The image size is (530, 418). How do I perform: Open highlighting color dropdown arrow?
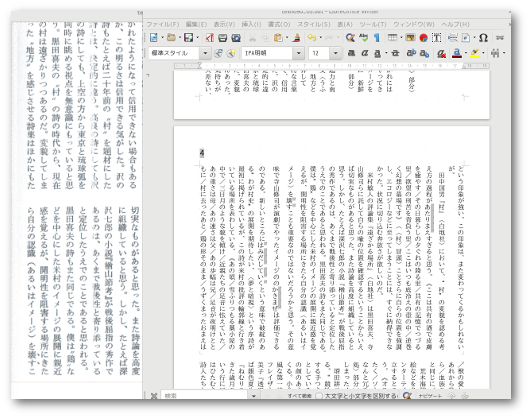click(x=483, y=53)
